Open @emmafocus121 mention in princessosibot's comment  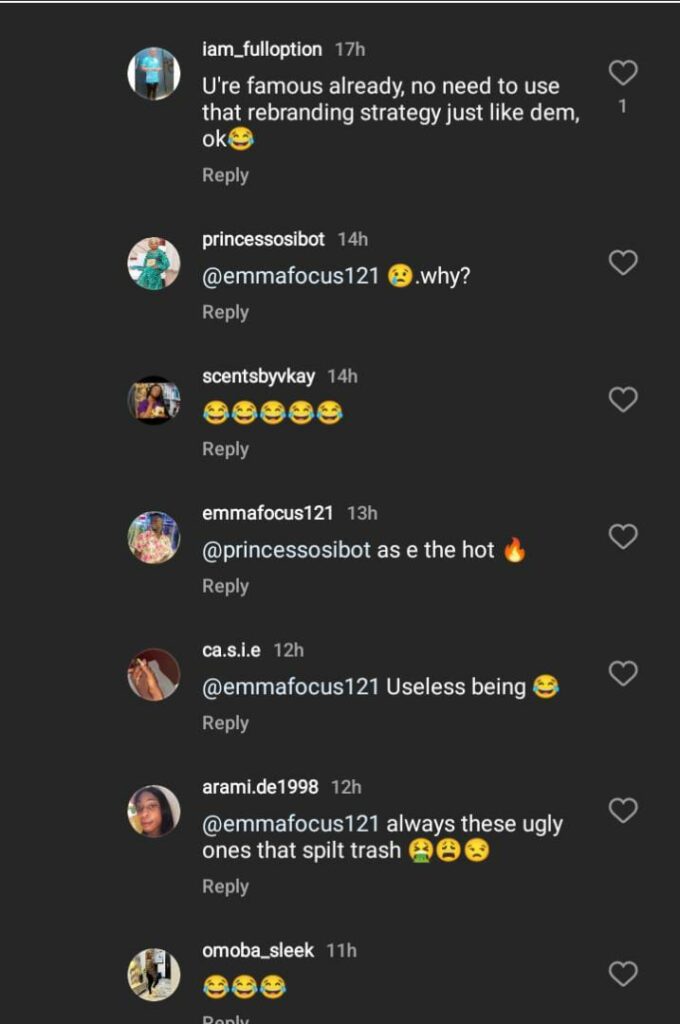(x=290, y=277)
